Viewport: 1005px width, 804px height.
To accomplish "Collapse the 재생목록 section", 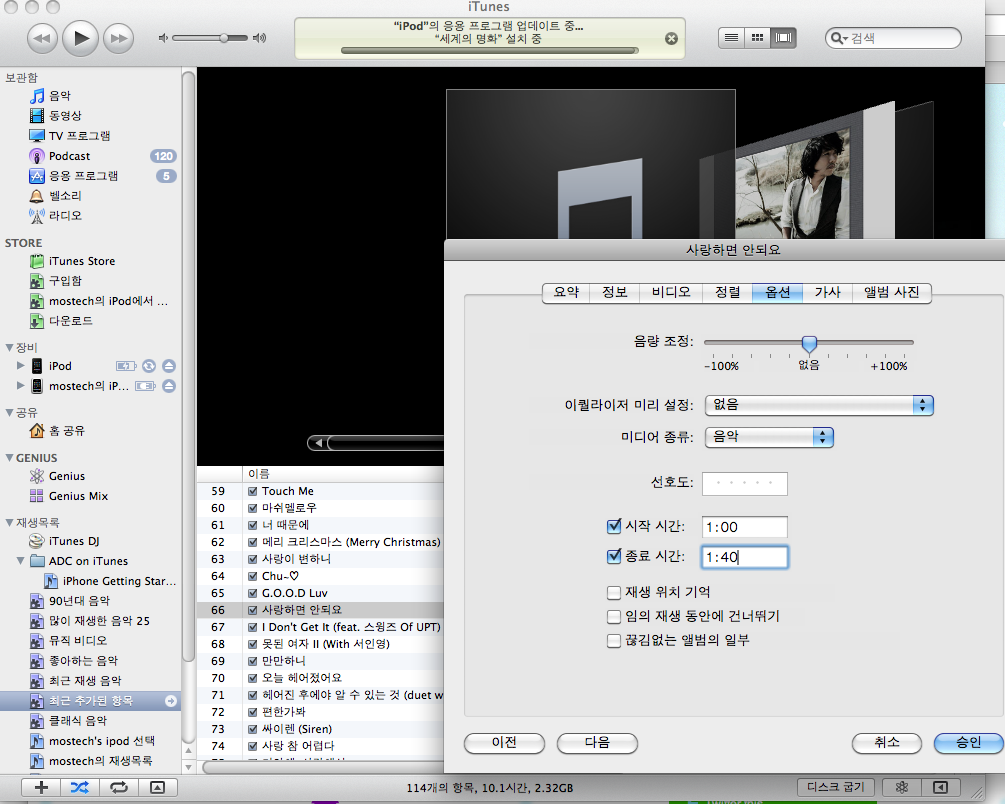I will (9, 523).
